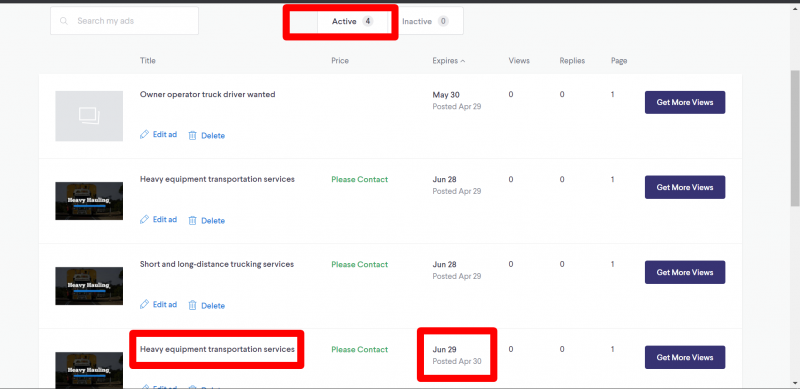The image size is (800, 389).
Task: Click Get More Views for Short and long-distance ad
Action: 685,273
